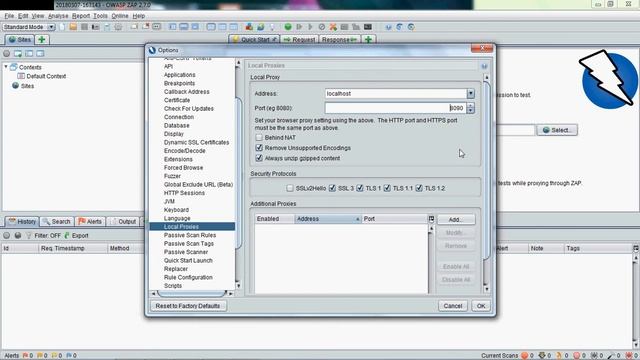The height and width of the screenshot is (360, 640).
Task: Click the Add... button for additional proxies
Action: (x=456, y=220)
